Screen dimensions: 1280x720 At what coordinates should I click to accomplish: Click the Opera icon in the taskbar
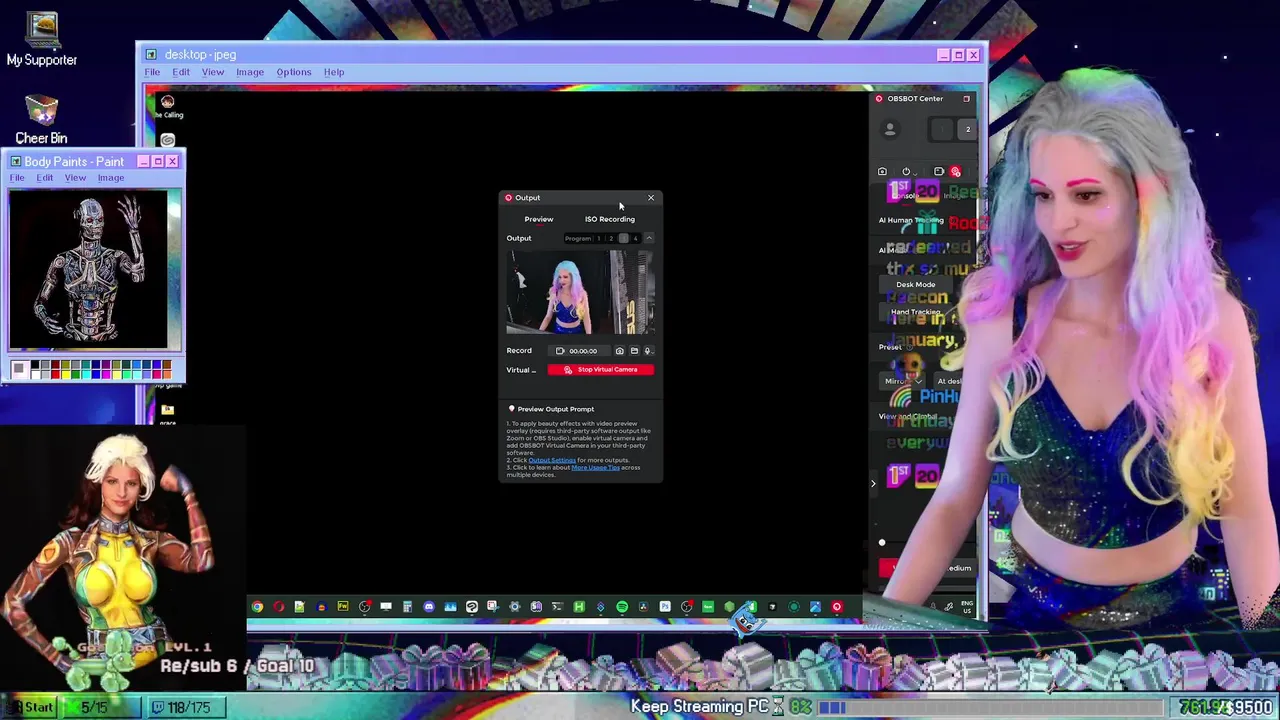(x=278, y=606)
